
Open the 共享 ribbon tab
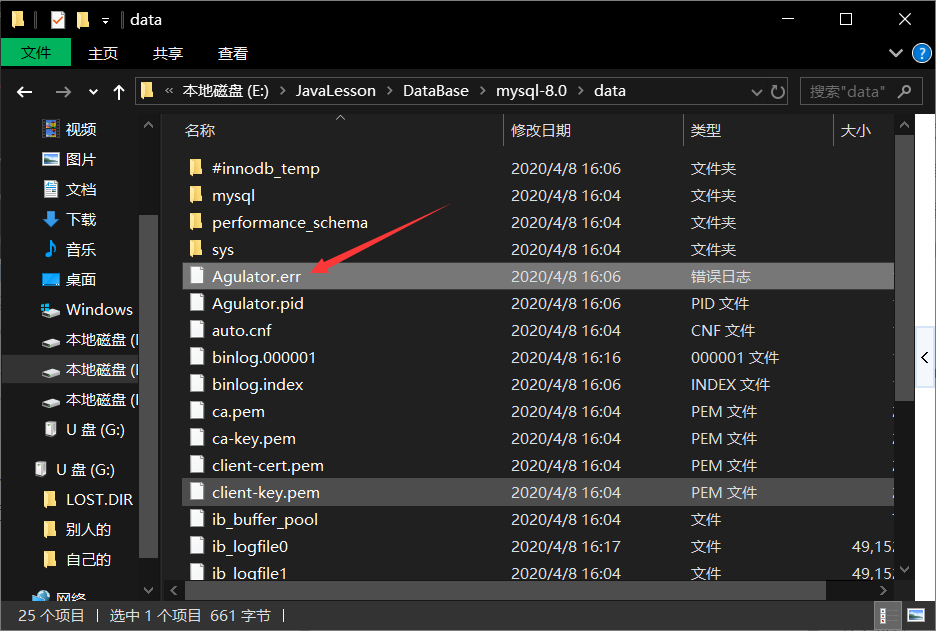pos(168,53)
